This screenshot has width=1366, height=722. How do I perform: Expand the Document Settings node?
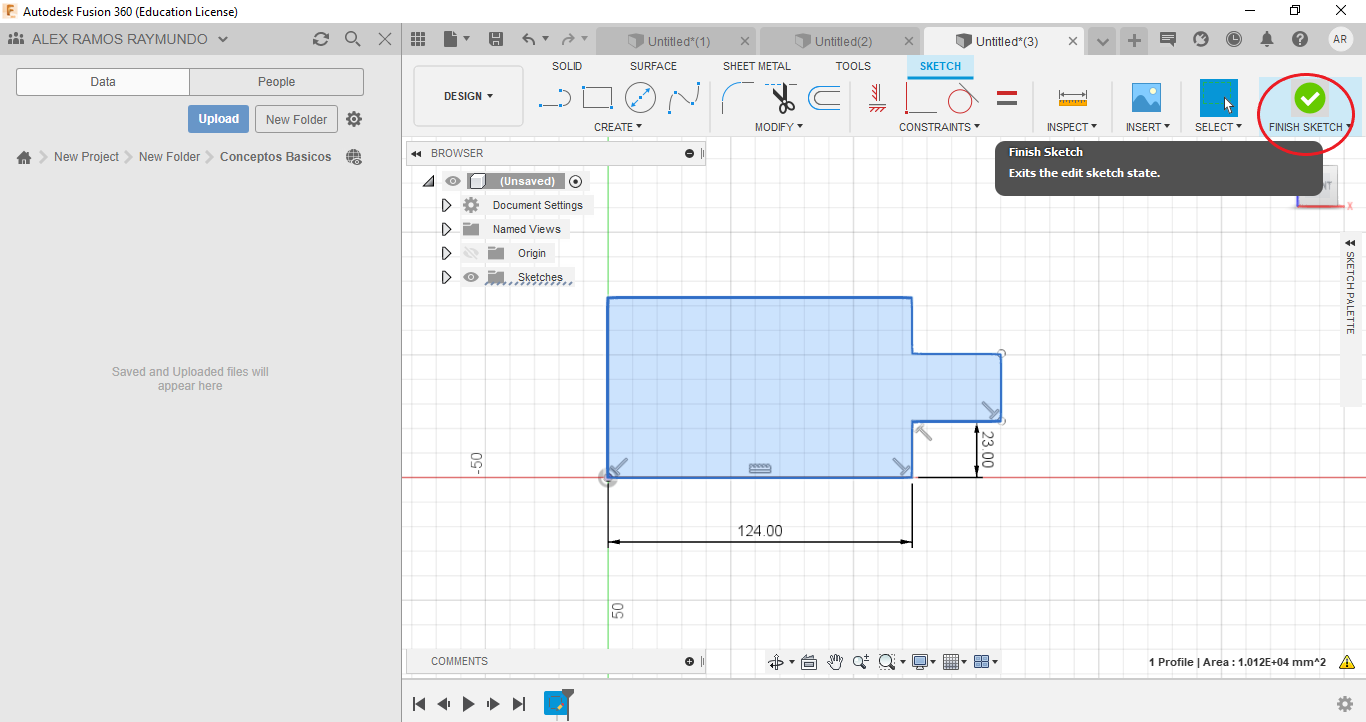click(x=446, y=205)
